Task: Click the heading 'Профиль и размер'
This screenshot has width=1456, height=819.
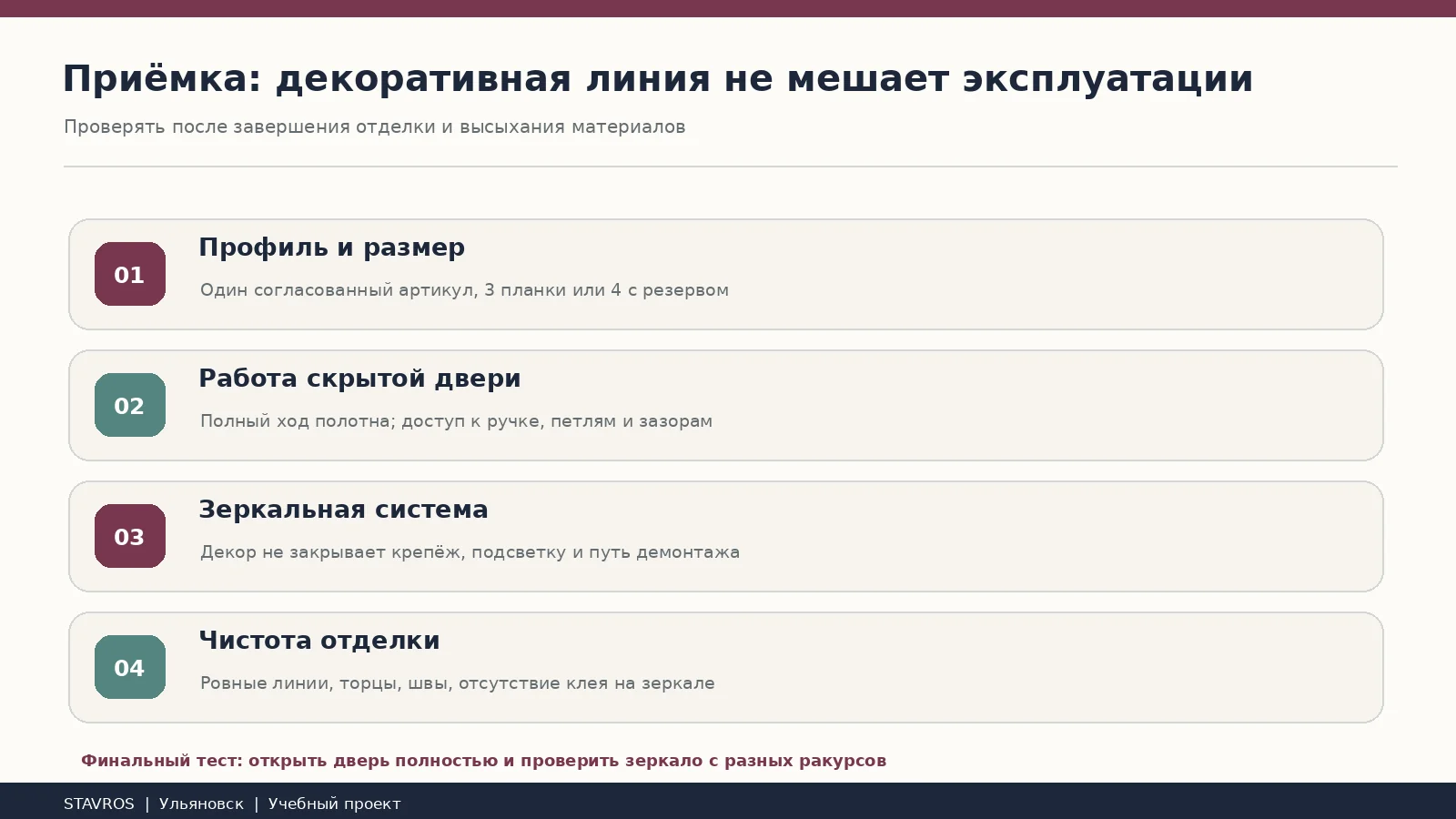Action: pyautogui.click(x=332, y=248)
